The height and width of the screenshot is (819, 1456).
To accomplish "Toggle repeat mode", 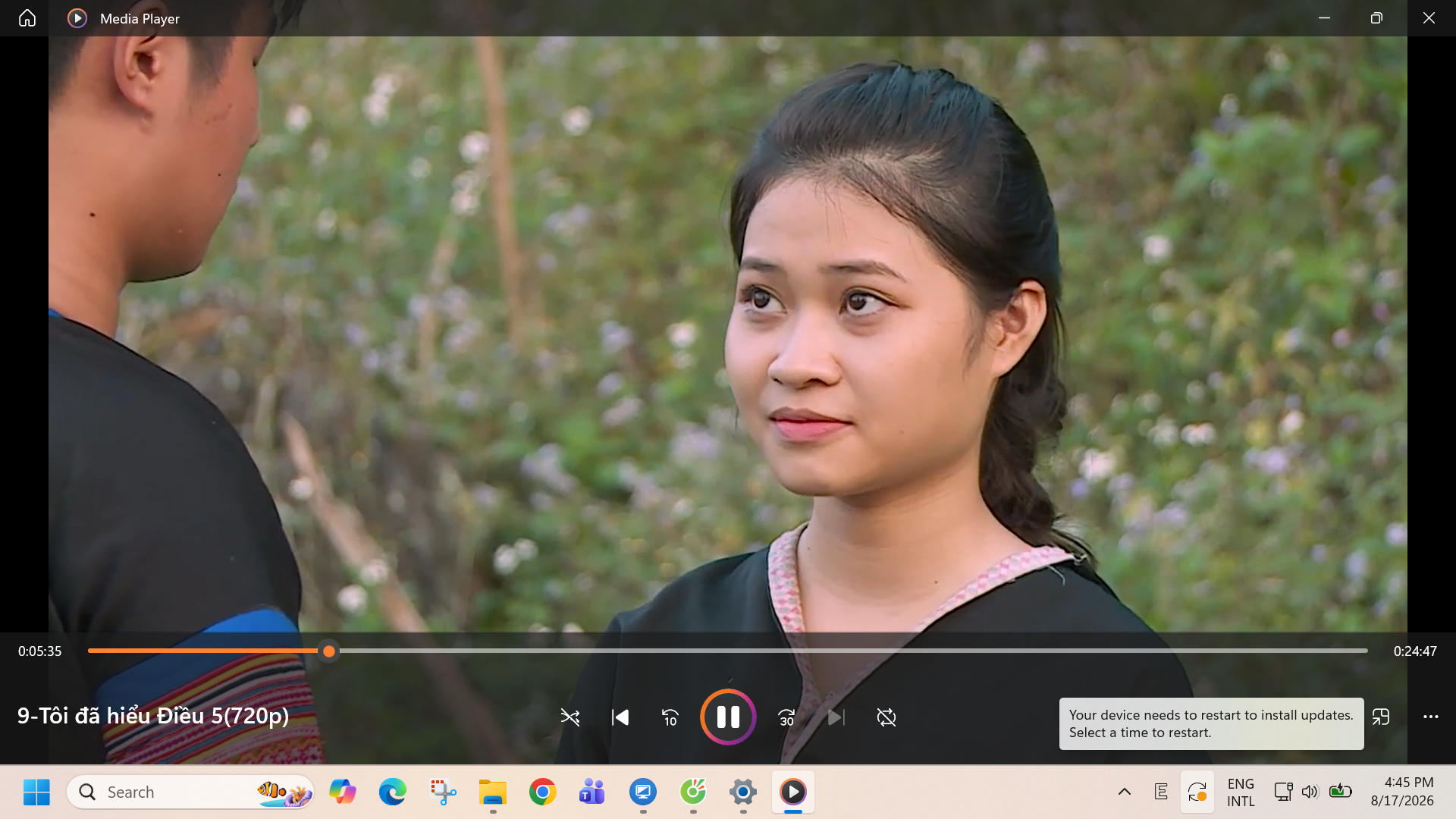I will tap(886, 717).
